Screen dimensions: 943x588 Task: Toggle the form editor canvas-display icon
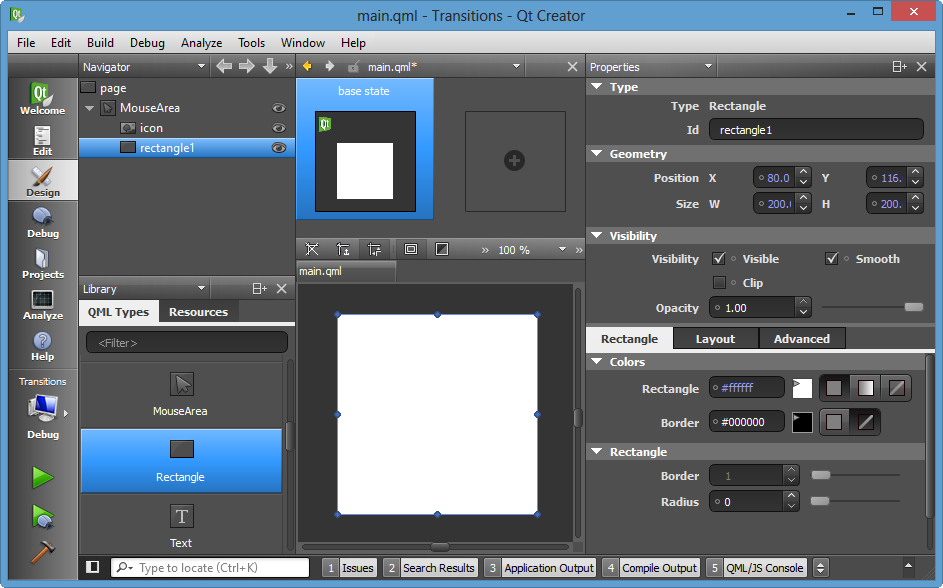tap(442, 249)
